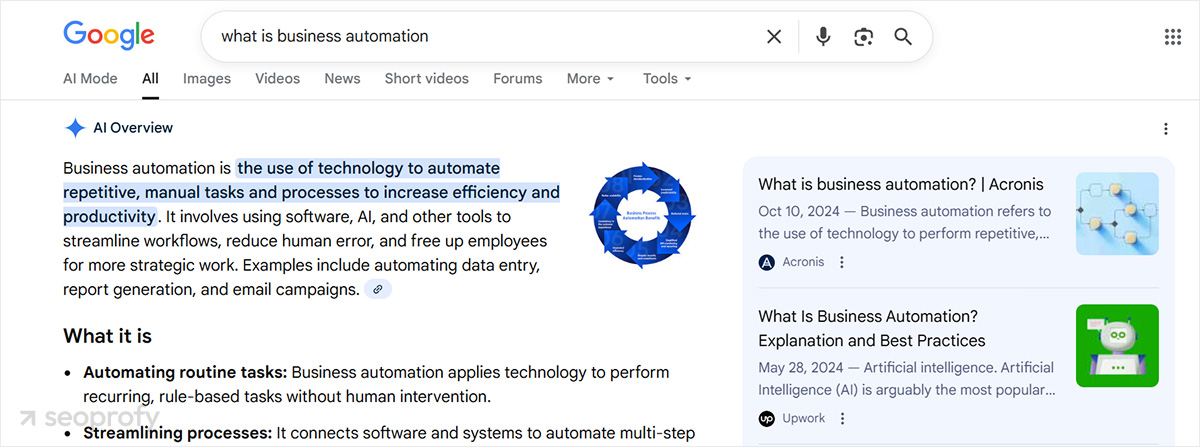Open AI Overview three-dot options menu
The height and width of the screenshot is (447, 1200).
[x=1165, y=129]
